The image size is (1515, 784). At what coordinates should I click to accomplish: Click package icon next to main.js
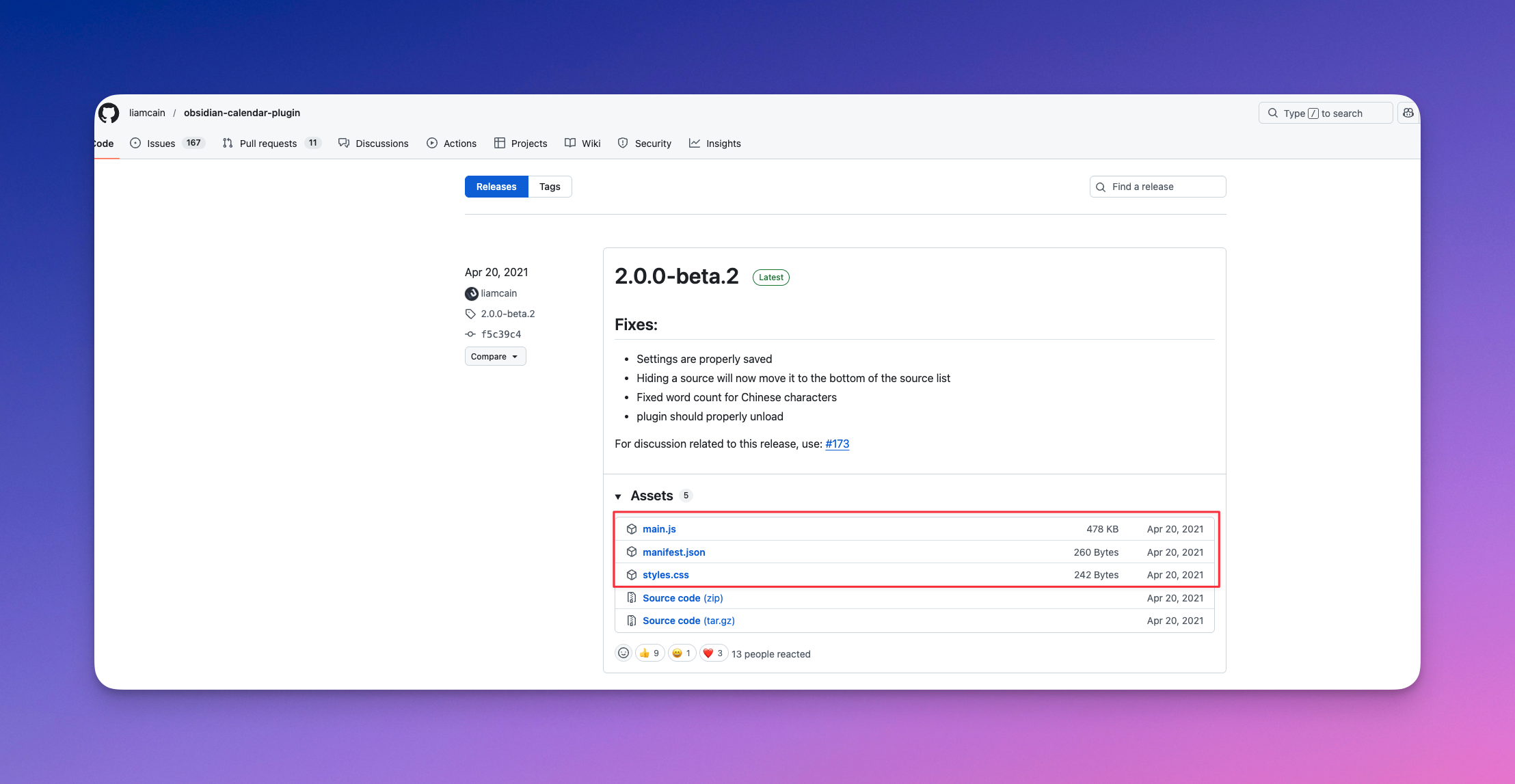(632, 529)
